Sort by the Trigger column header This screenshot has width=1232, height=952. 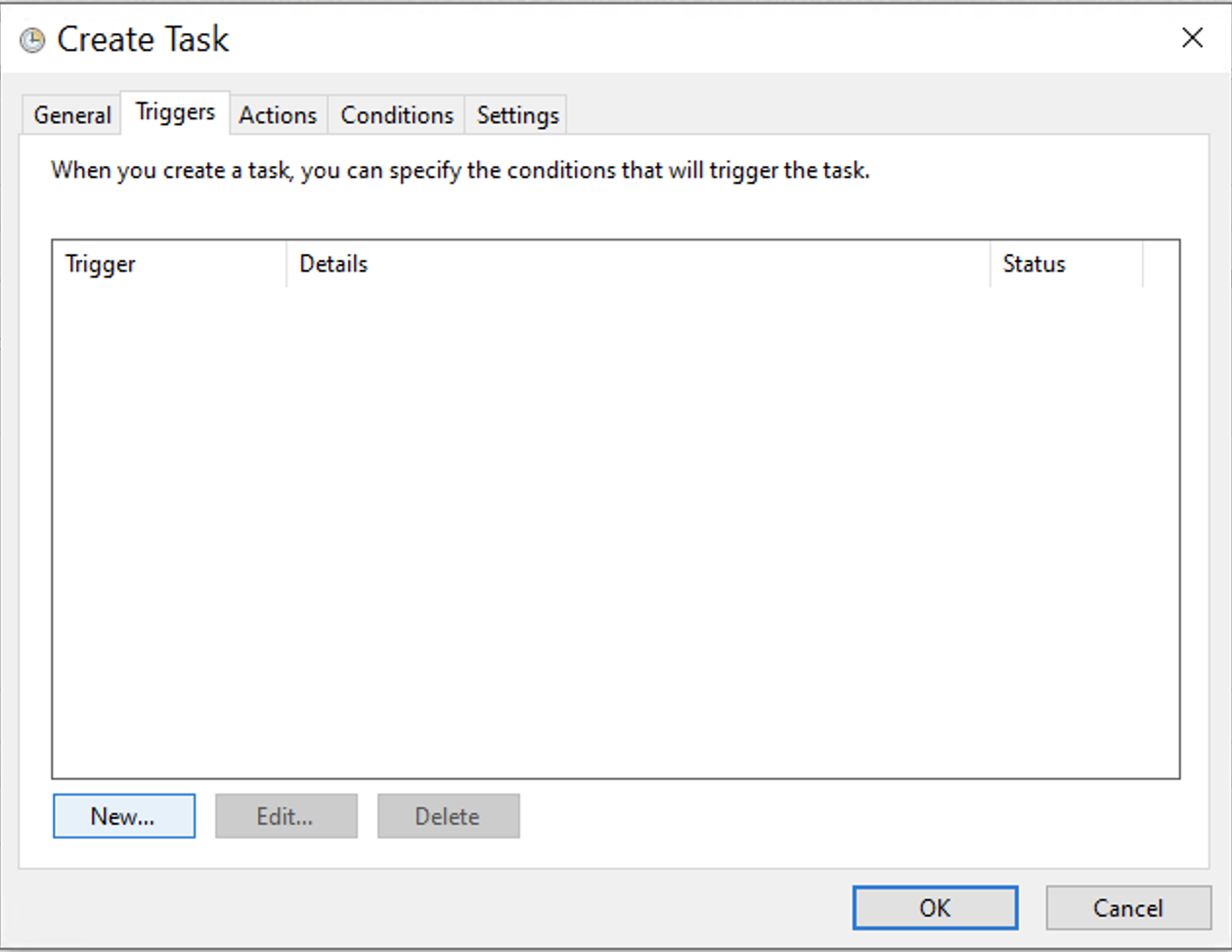tap(100, 263)
